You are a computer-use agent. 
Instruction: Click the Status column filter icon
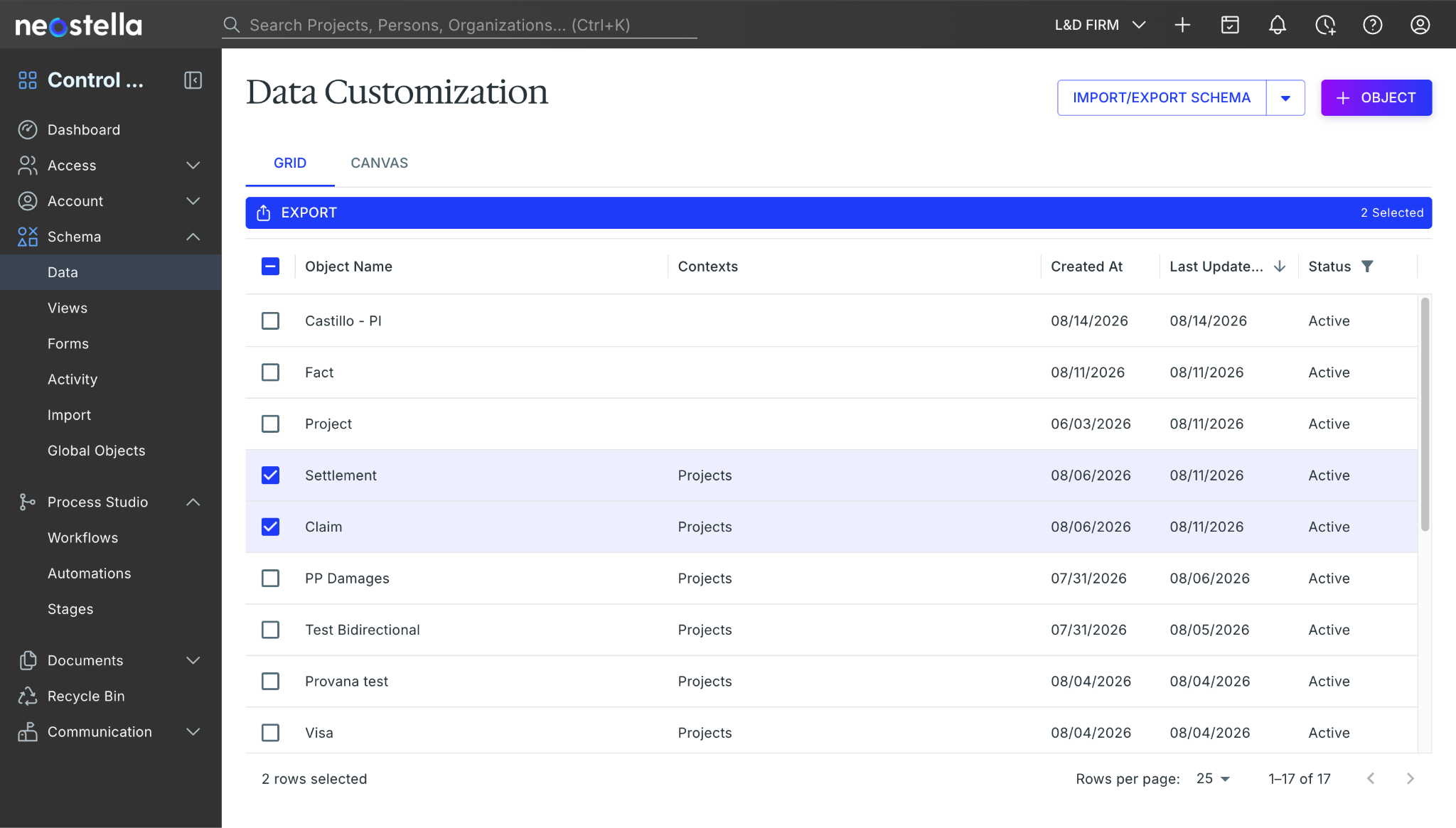pyautogui.click(x=1366, y=267)
